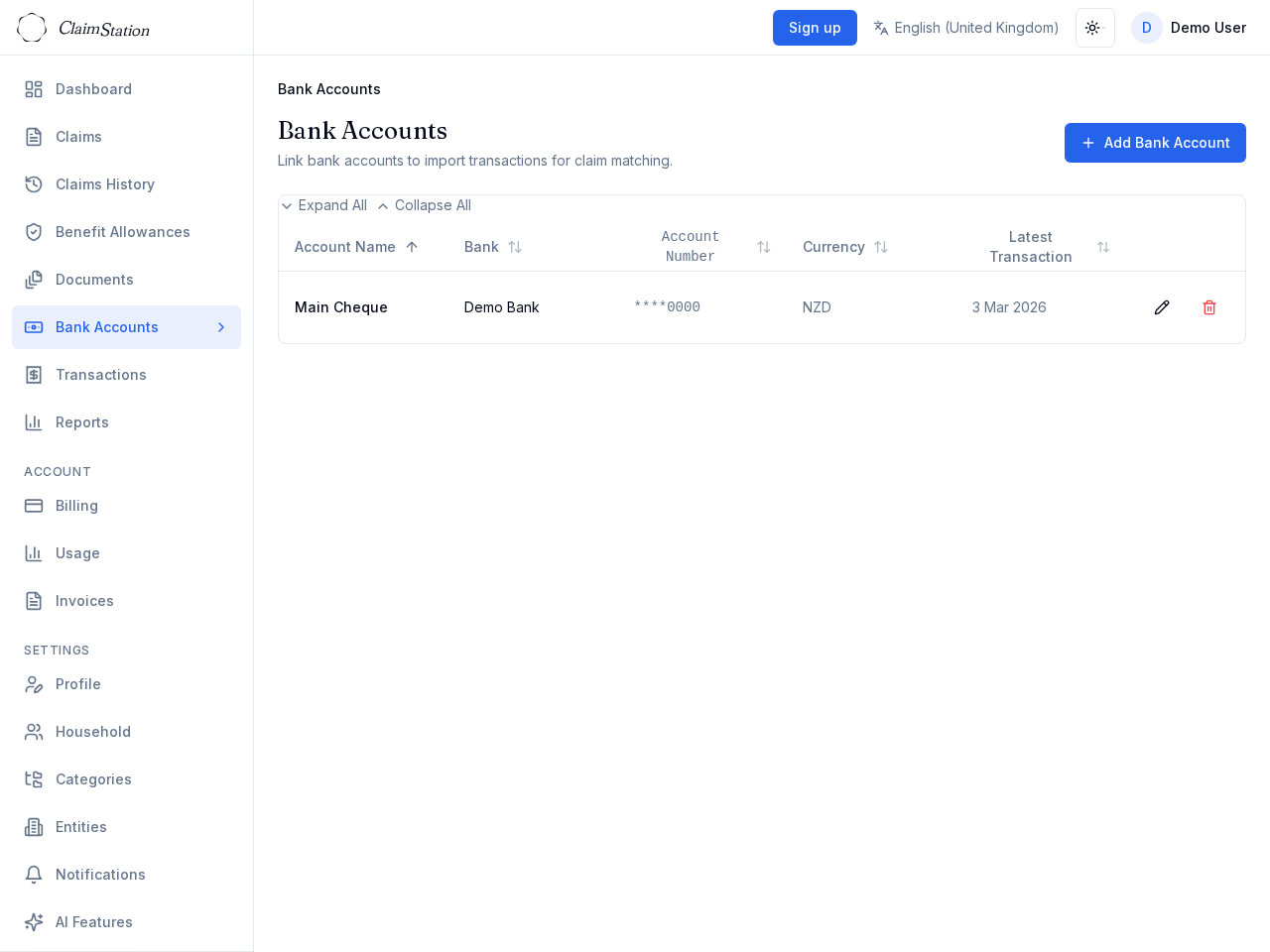Click the Demo User avatar circle
This screenshot has width=1270, height=952.
(x=1147, y=28)
